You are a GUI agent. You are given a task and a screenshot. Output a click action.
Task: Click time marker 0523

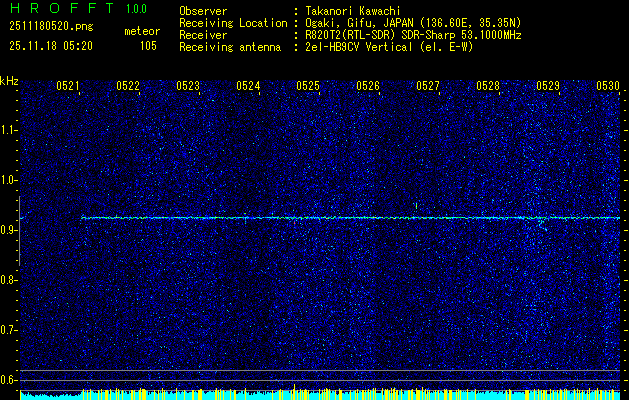pos(188,85)
